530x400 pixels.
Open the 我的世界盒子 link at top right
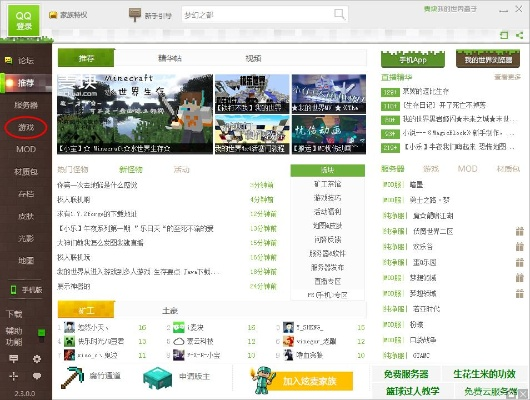[450, 9]
